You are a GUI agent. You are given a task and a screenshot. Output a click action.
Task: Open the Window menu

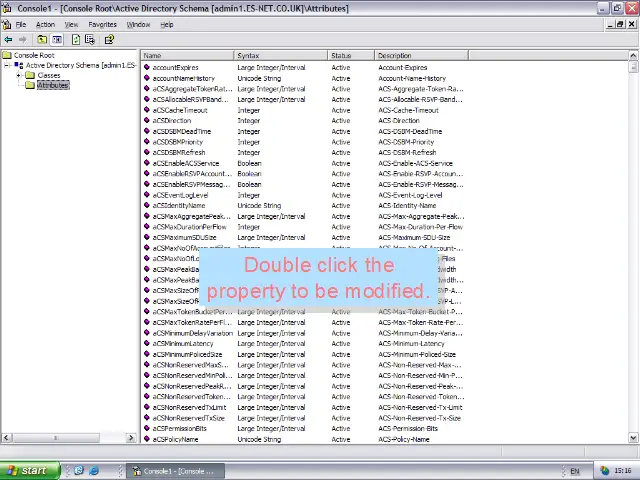coord(138,24)
